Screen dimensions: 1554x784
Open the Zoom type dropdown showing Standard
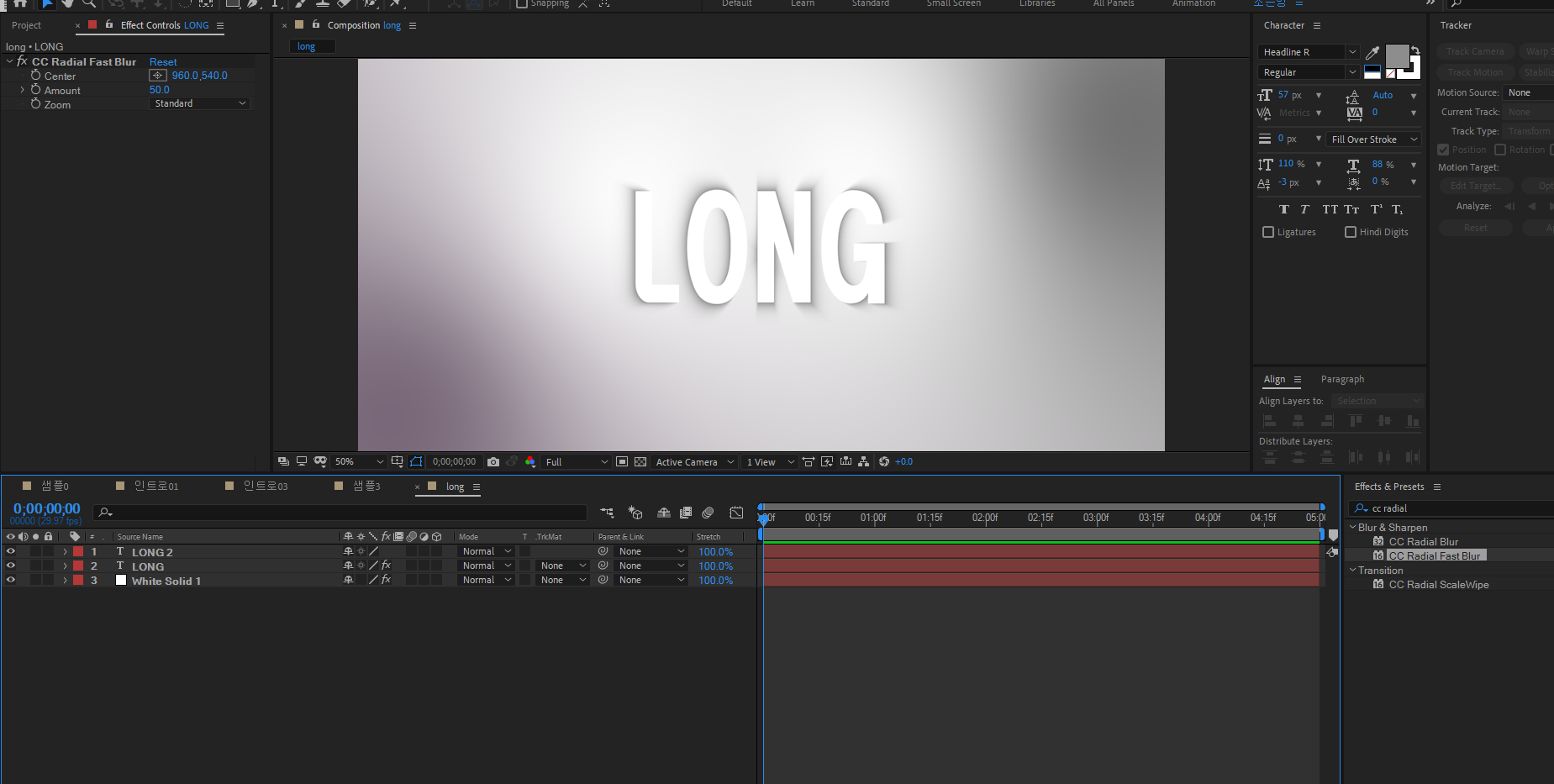200,103
